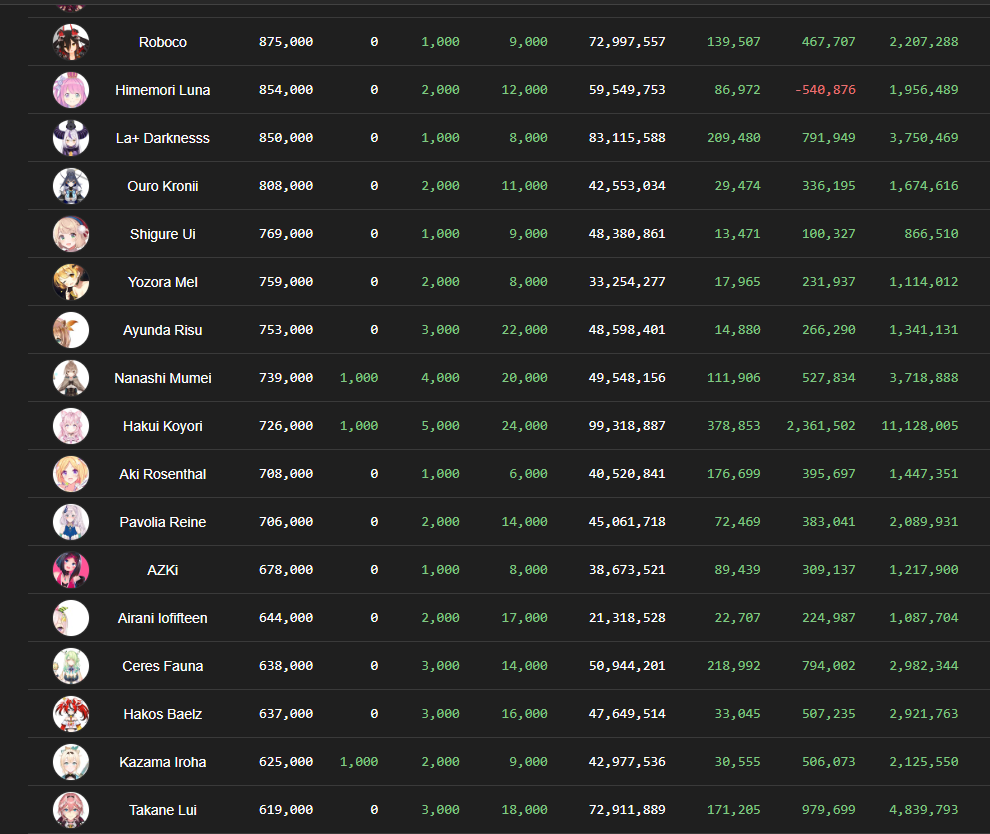Open the Hakos Baelz channel name
This screenshot has height=834, width=990.
(163, 714)
